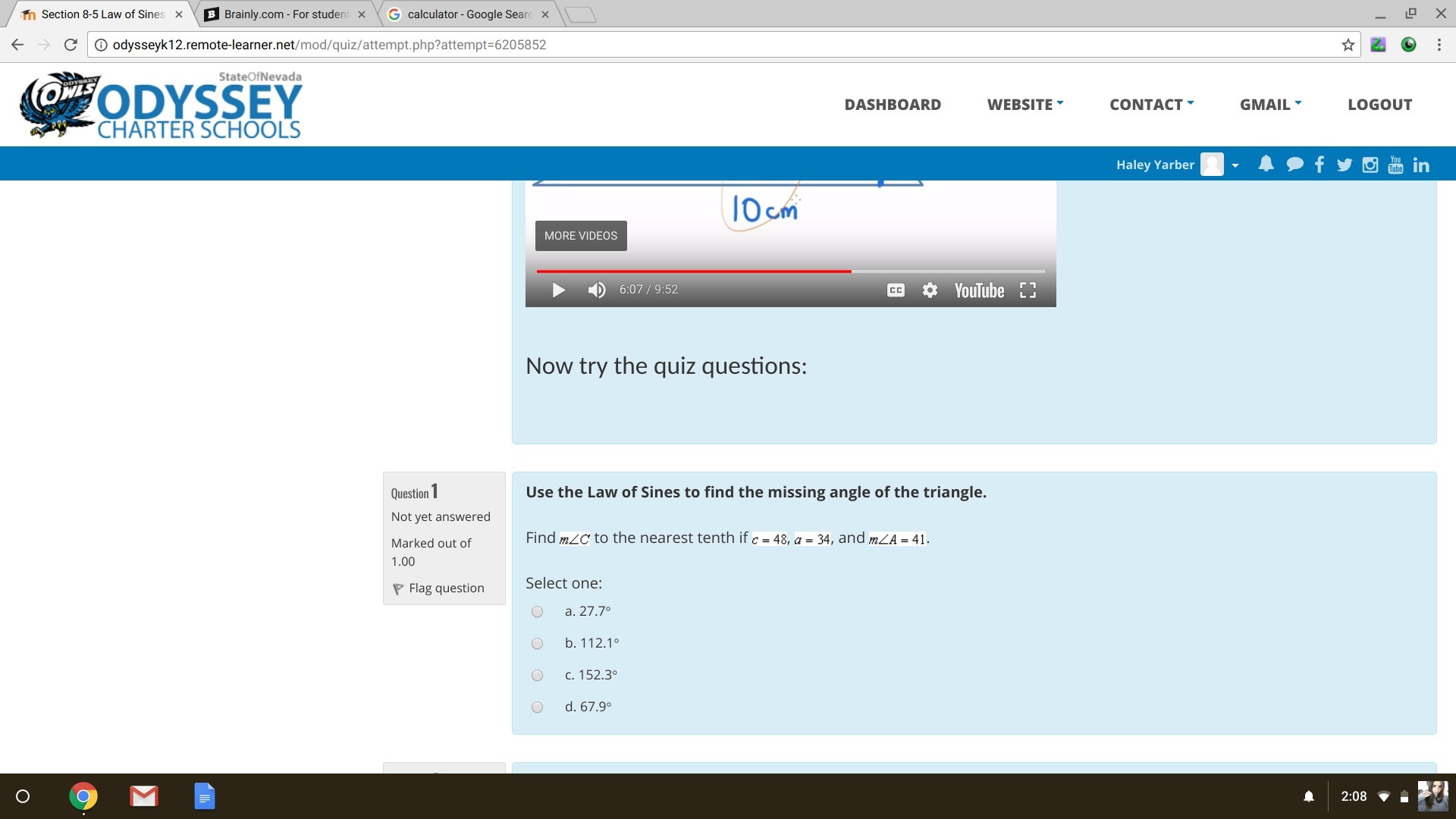Choose answer d. 67.9°
This screenshot has width=1456, height=819.
(538, 708)
